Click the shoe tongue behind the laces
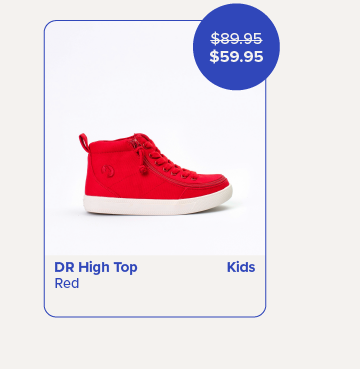This screenshot has width=360, height=369. coord(137,142)
